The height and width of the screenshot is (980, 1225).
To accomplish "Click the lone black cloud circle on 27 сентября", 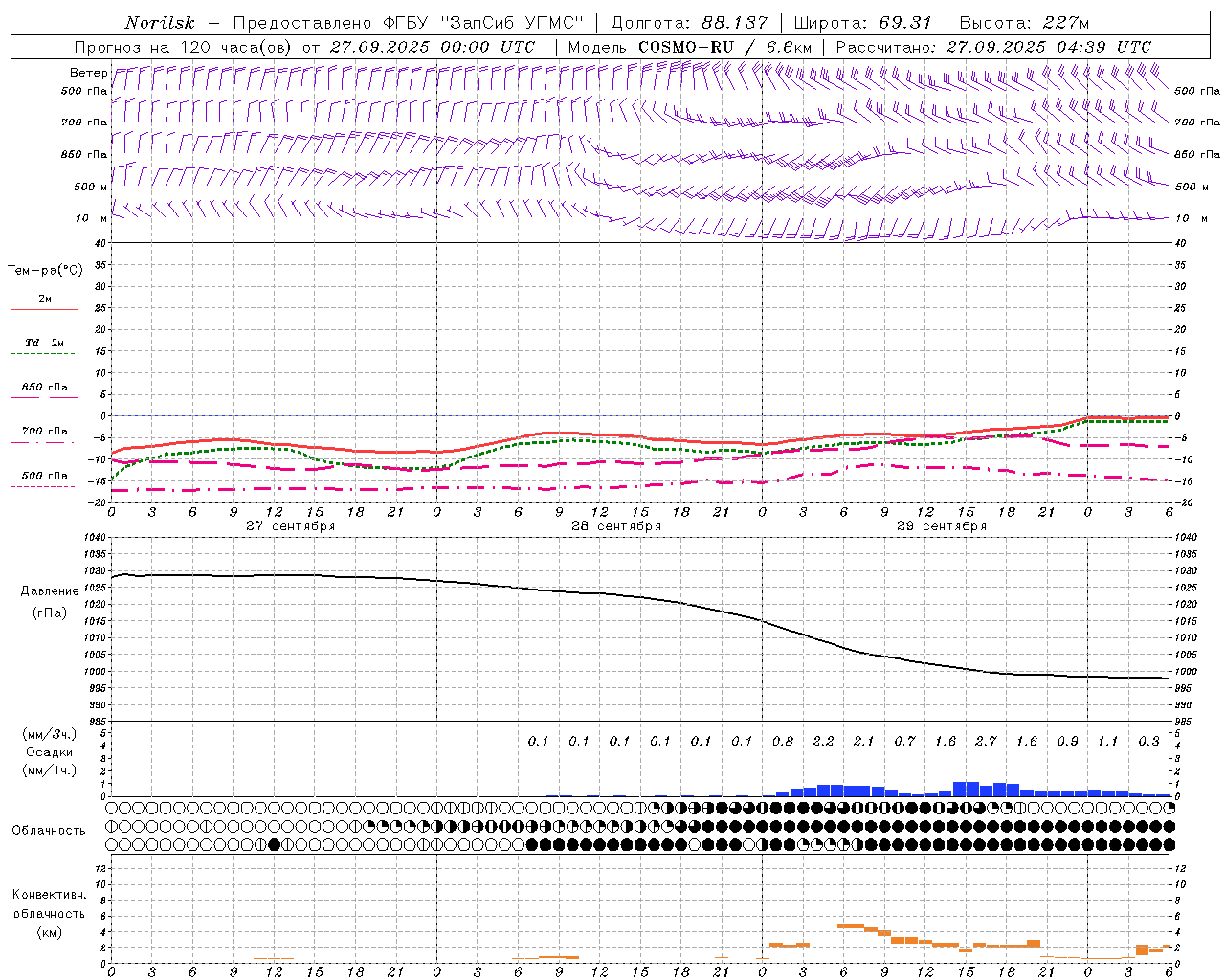I will click(275, 844).
